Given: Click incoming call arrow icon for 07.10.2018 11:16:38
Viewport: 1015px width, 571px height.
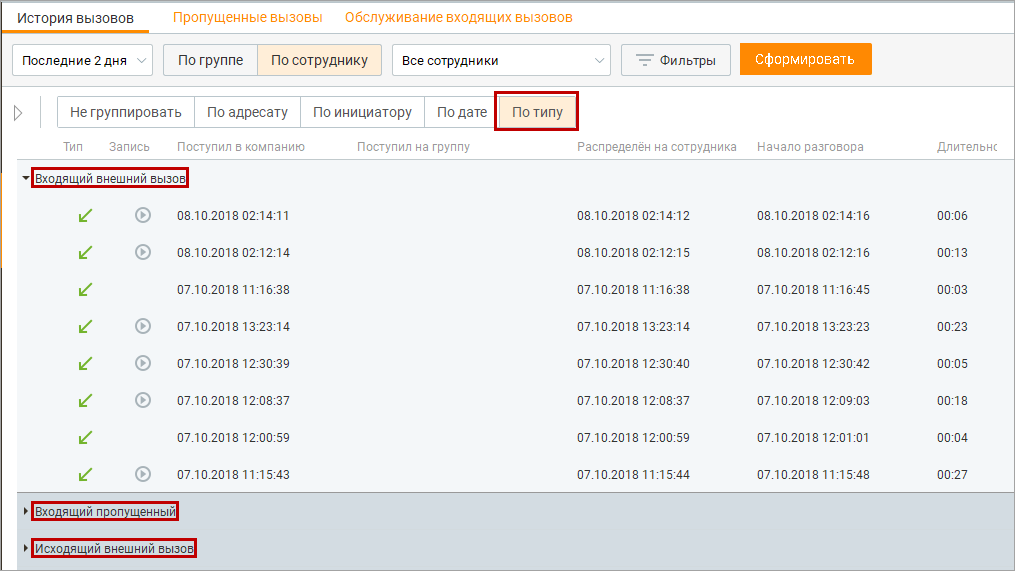Looking at the screenshot, I should pos(85,289).
